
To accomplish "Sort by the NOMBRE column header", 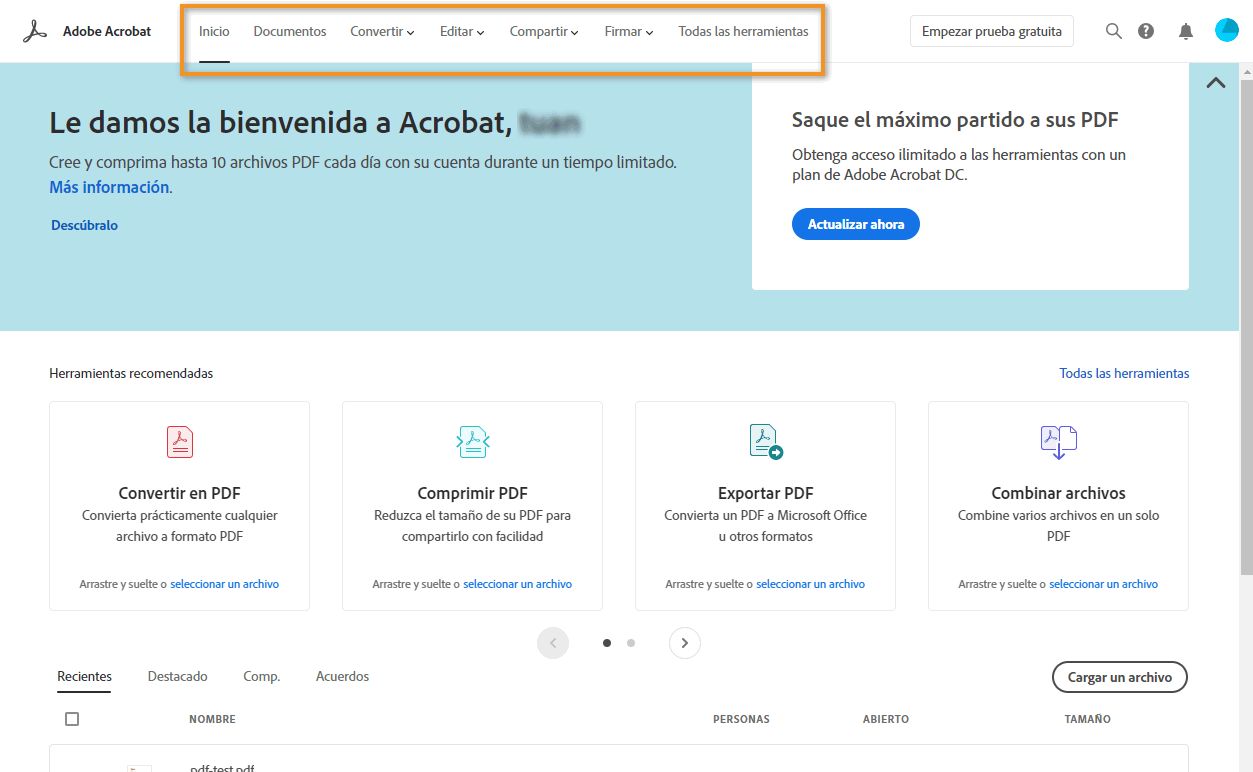I will [x=212, y=719].
